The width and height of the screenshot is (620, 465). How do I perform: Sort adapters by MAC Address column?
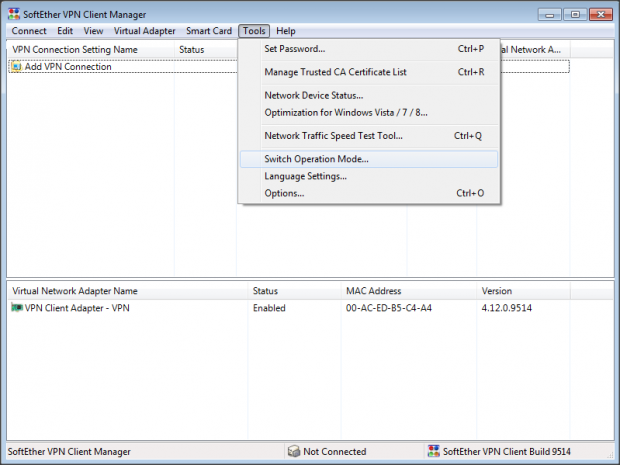[409, 291]
